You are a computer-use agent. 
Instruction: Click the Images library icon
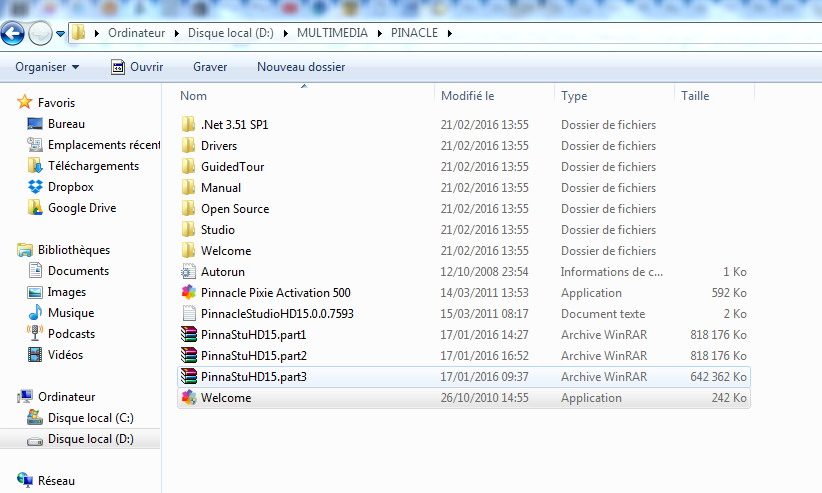coord(35,292)
